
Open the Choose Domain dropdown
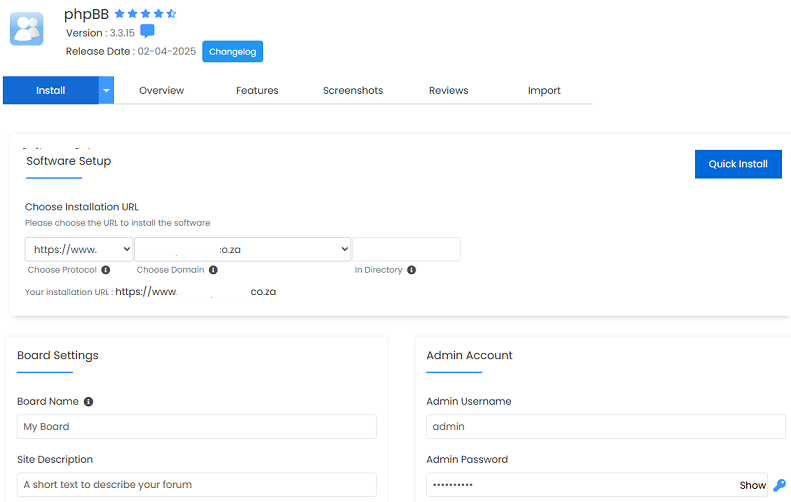click(x=242, y=249)
